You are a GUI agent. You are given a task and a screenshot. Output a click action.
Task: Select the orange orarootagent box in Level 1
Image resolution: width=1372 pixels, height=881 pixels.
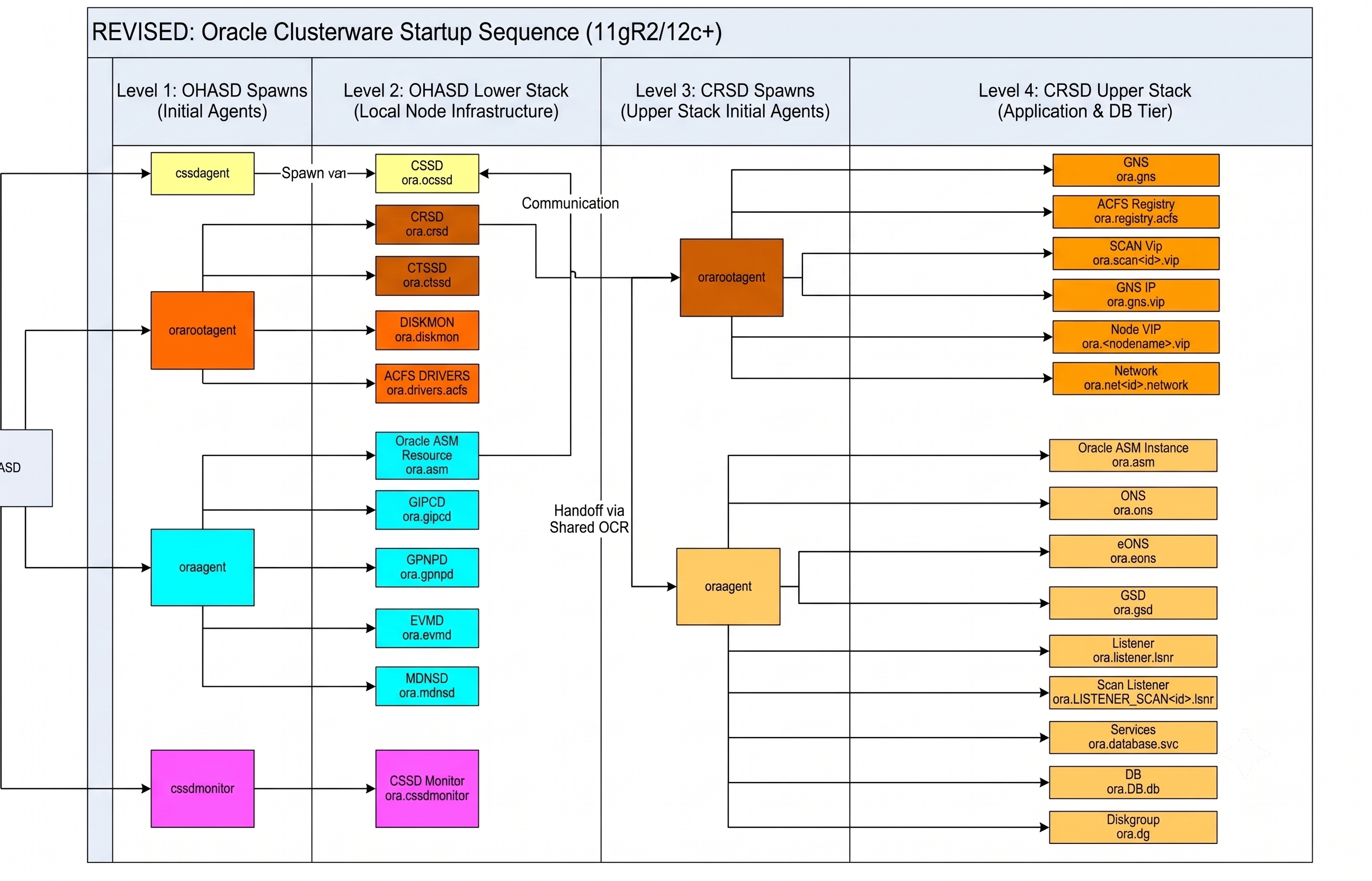[202, 330]
